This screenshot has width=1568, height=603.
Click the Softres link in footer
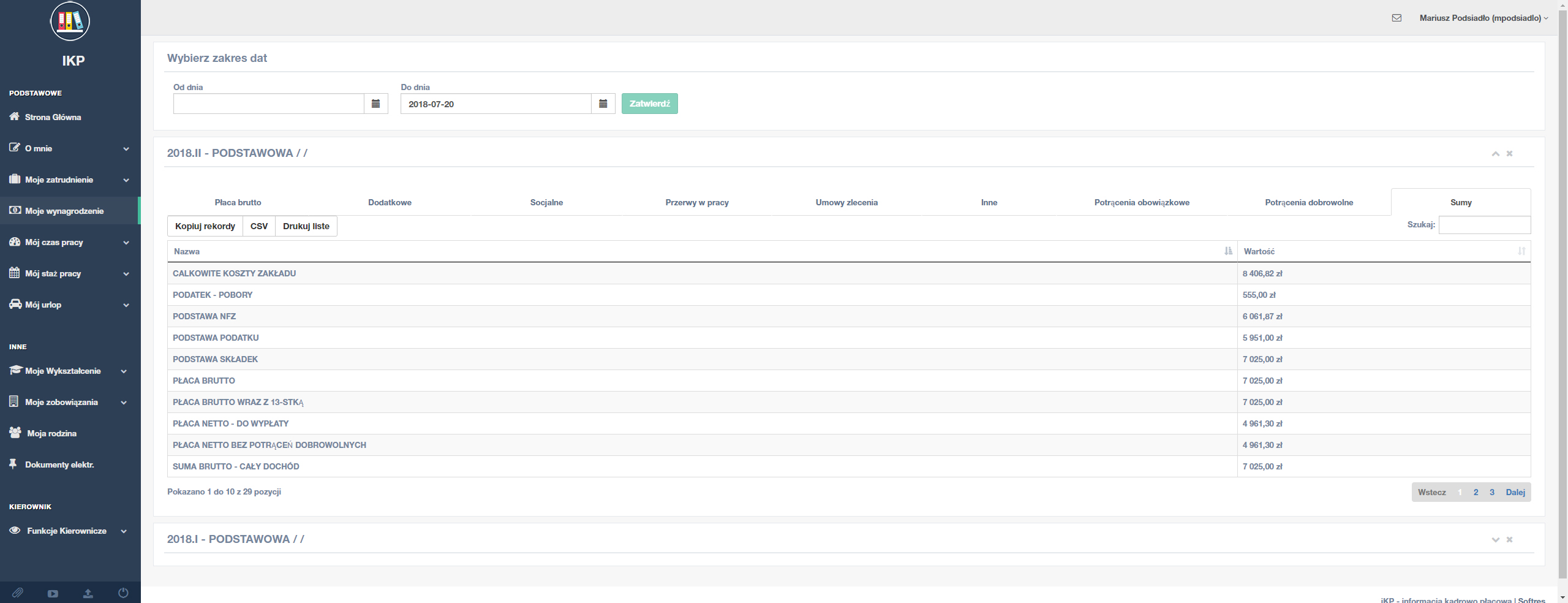pyautogui.click(x=1531, y=600)
